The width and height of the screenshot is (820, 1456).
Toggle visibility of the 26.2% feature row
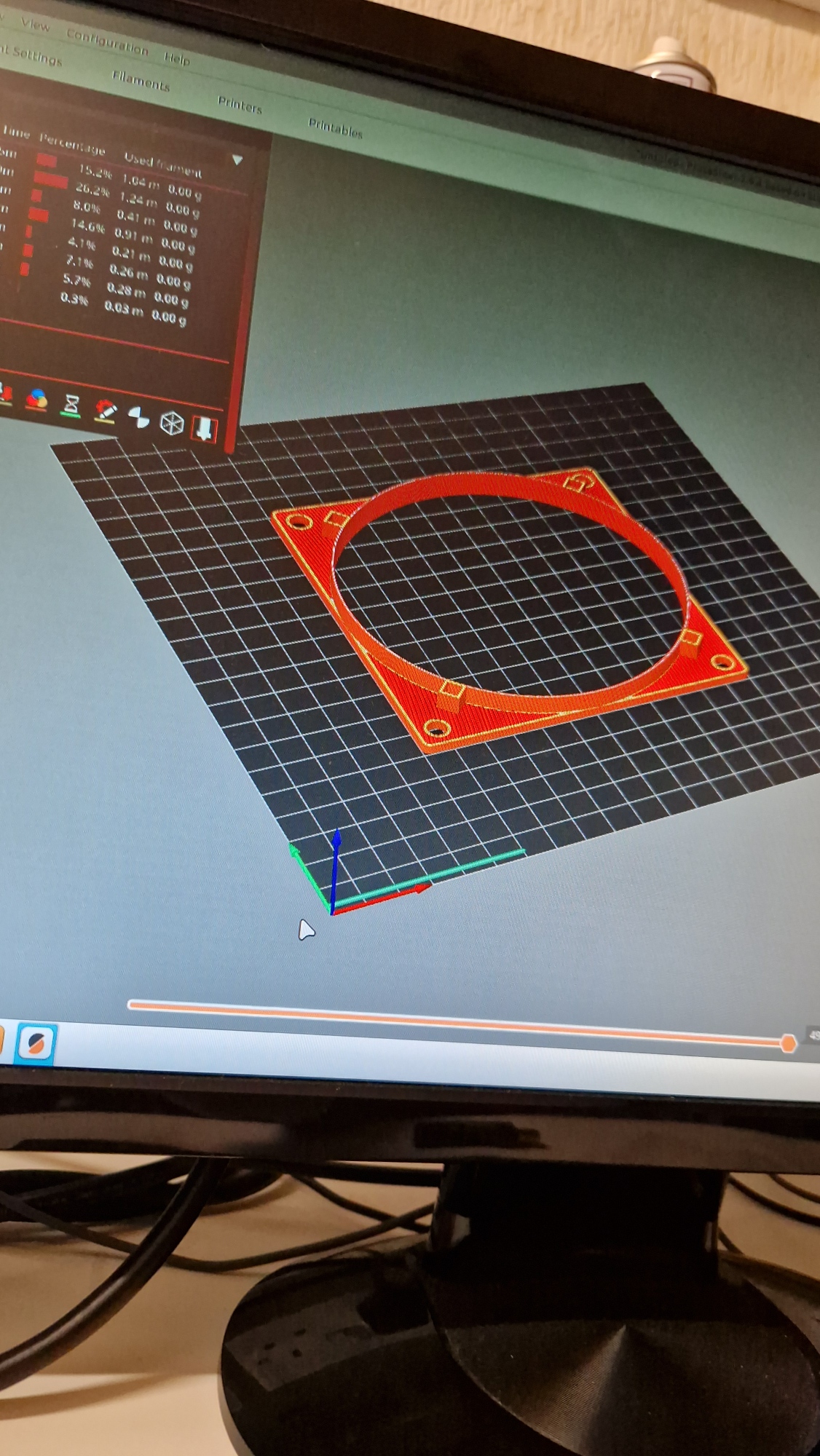click(92, 190)
